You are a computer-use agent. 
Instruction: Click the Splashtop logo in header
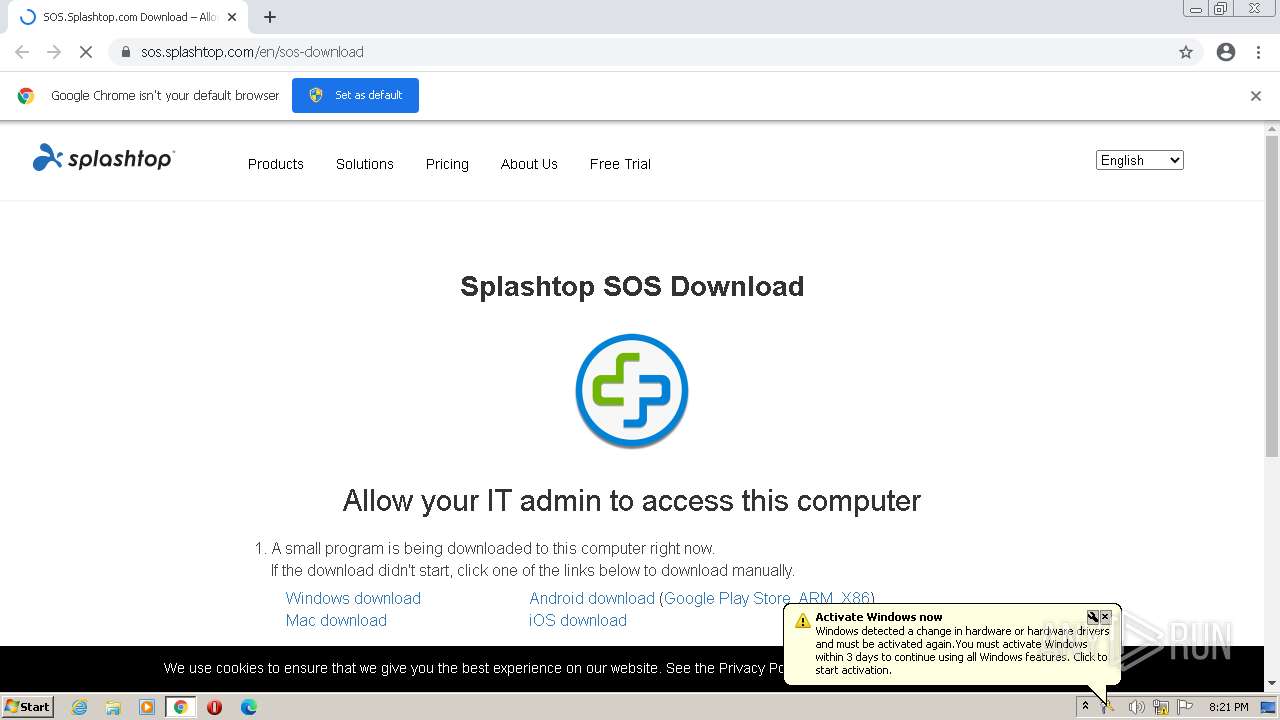pyautogui.click(x=104, y=158)
